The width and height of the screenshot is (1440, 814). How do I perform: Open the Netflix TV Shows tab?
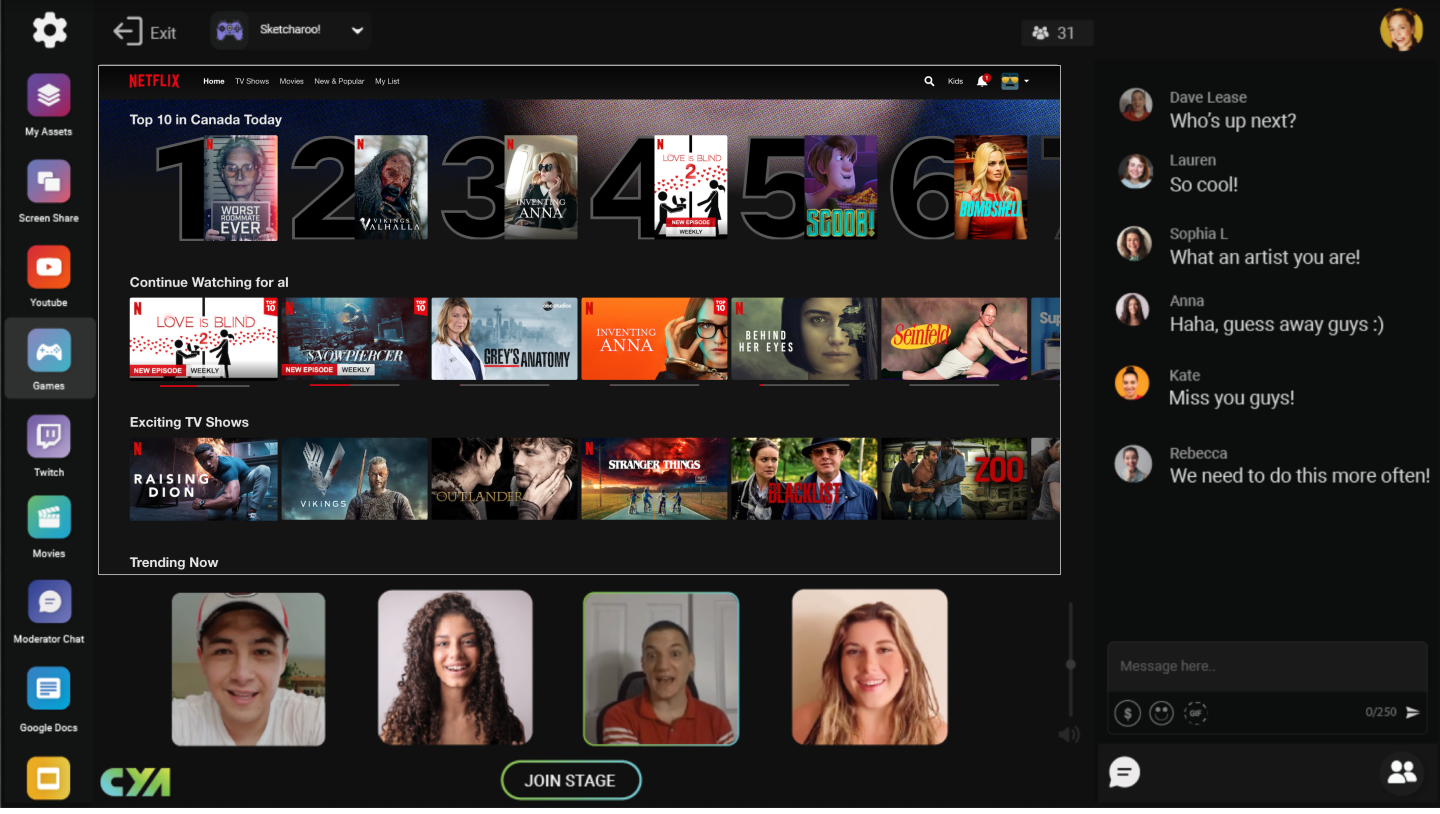point(252,81)
